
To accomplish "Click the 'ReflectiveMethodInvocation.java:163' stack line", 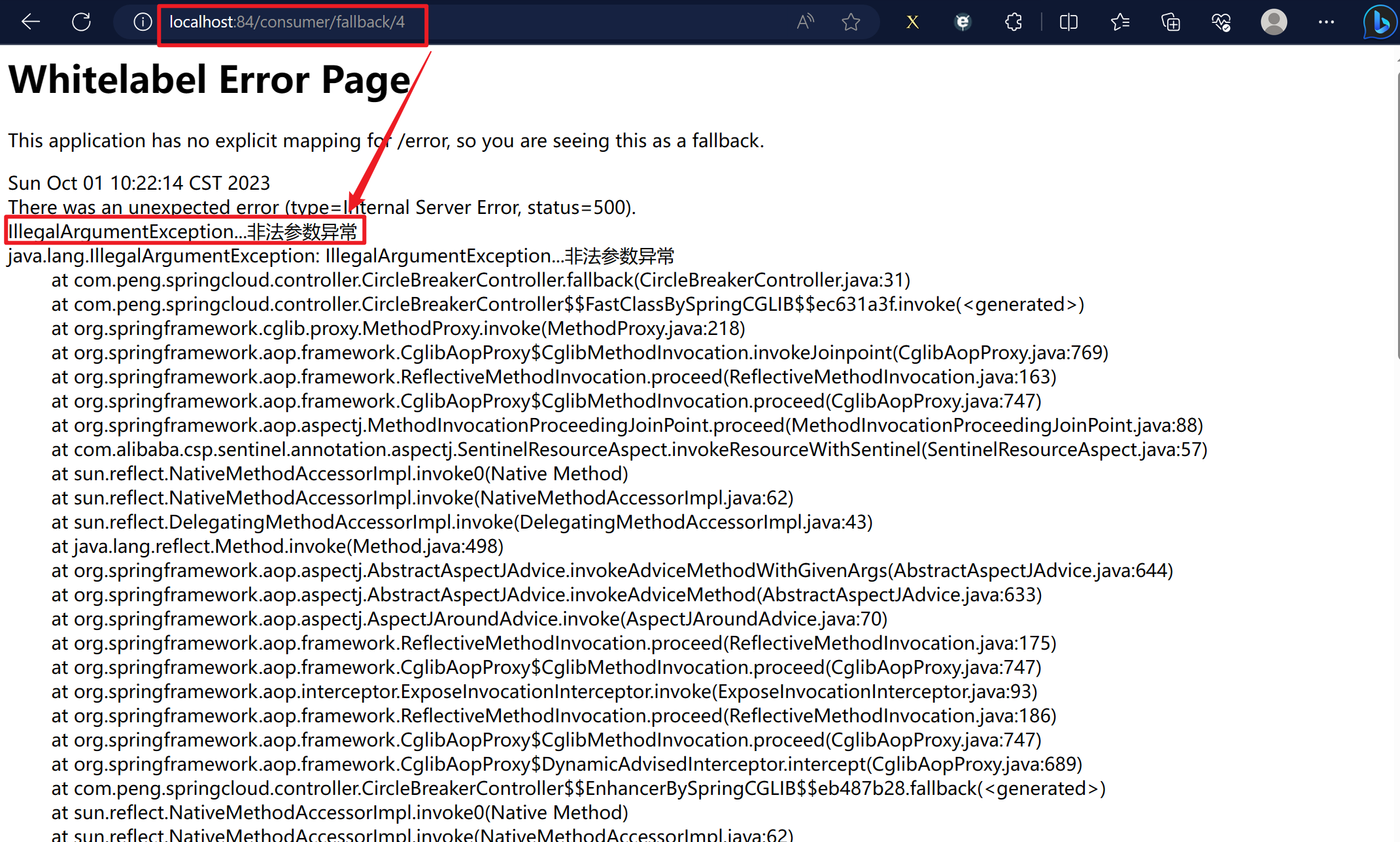I will (554, 377).
